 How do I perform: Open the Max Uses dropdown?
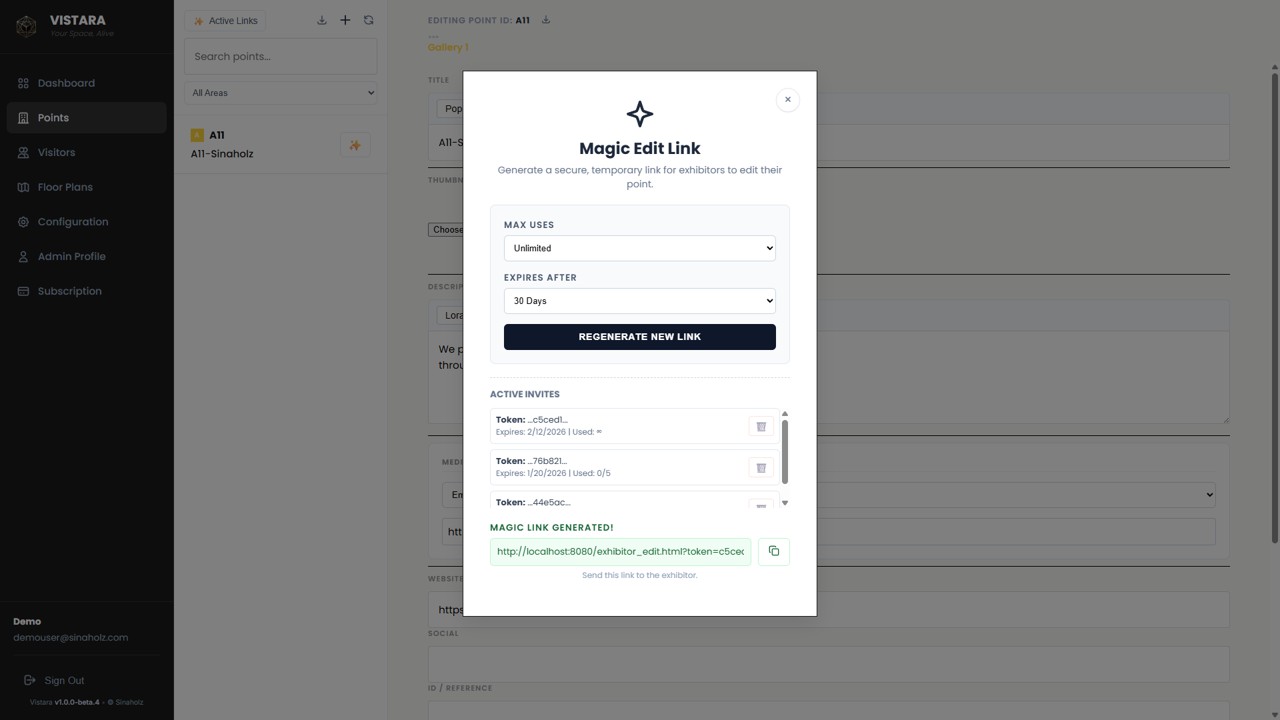click(x=639, y=248)
